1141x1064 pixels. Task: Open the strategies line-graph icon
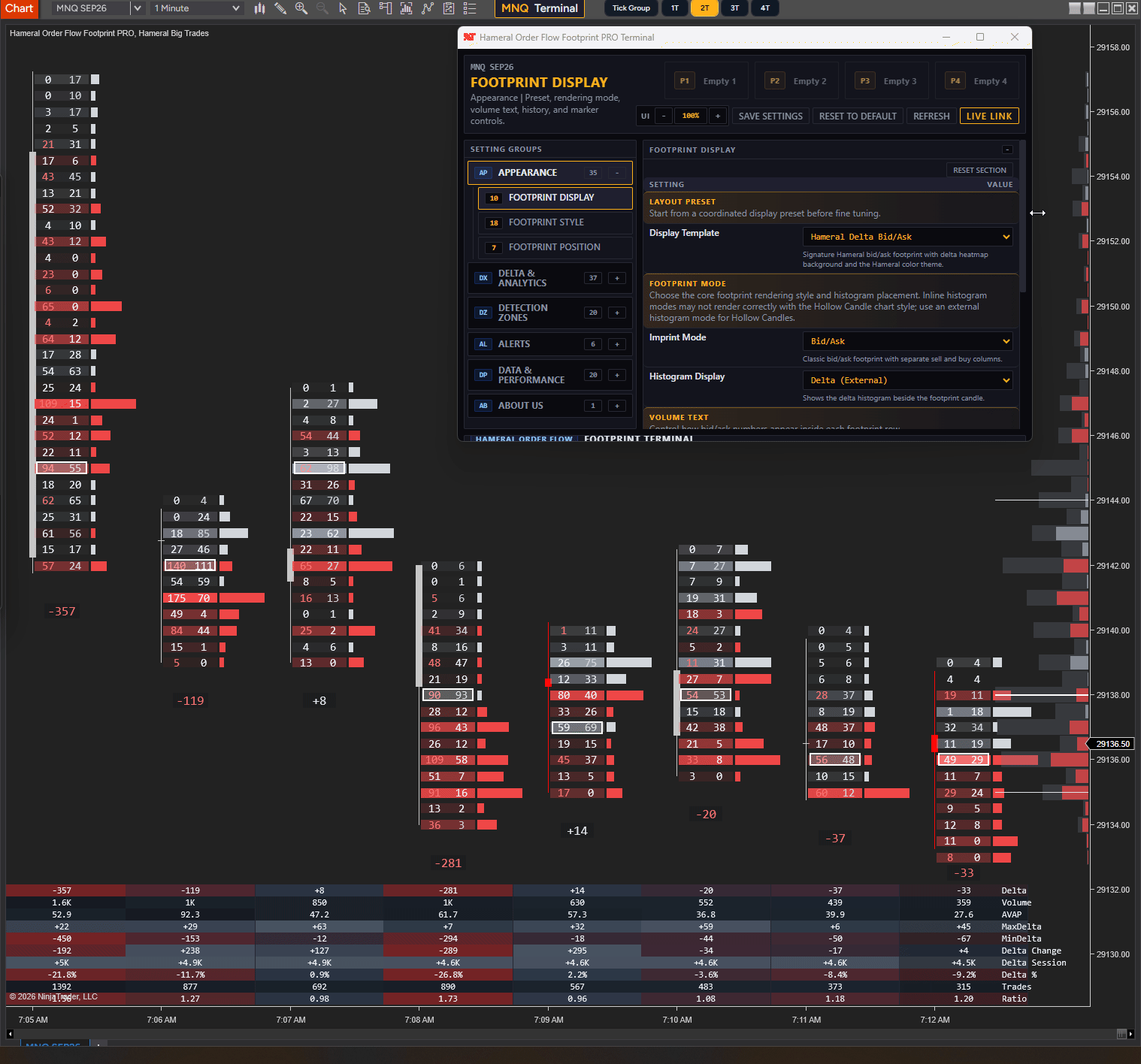click(428, 8)
